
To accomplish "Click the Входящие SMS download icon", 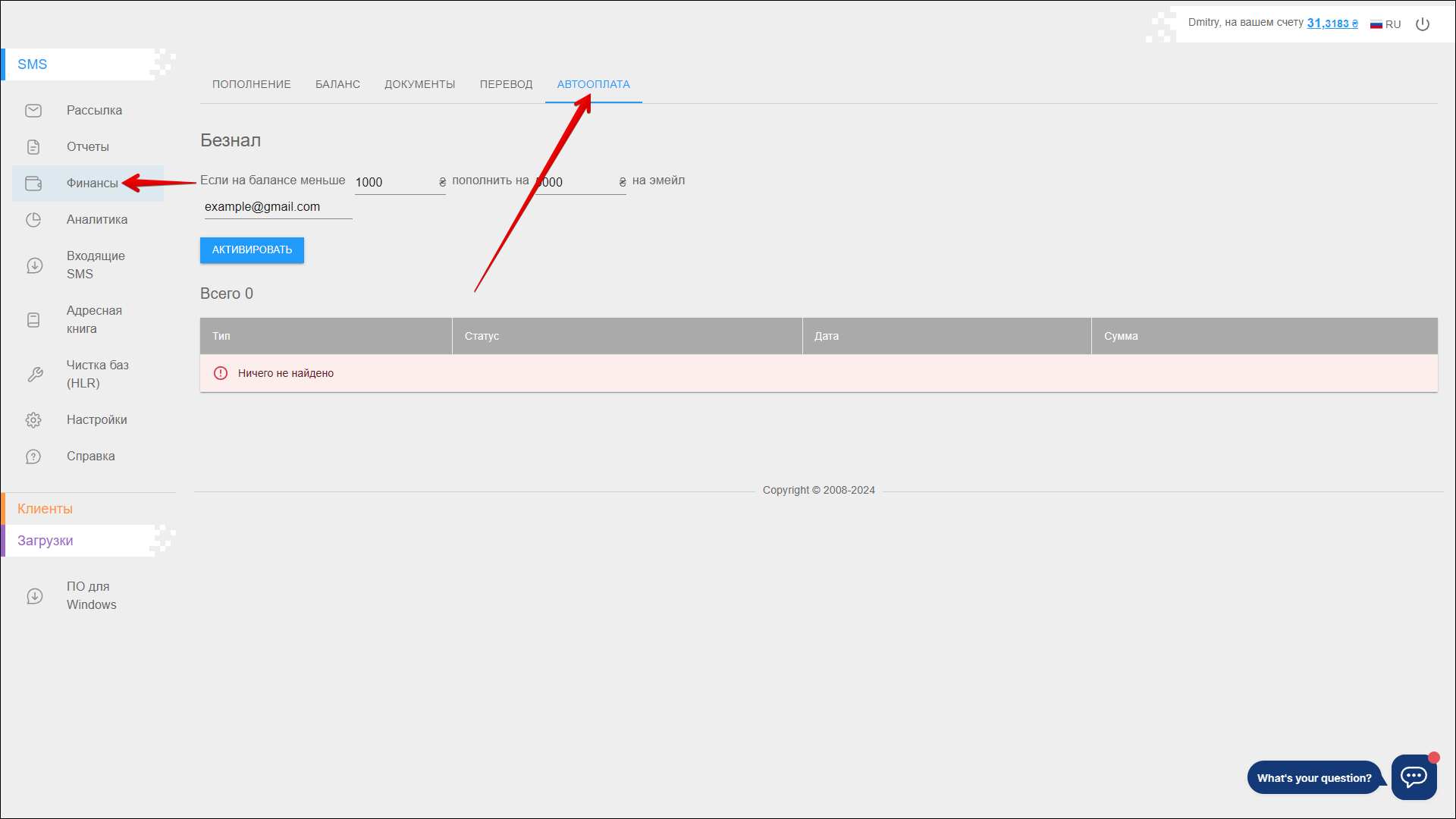I will [34, 265].
